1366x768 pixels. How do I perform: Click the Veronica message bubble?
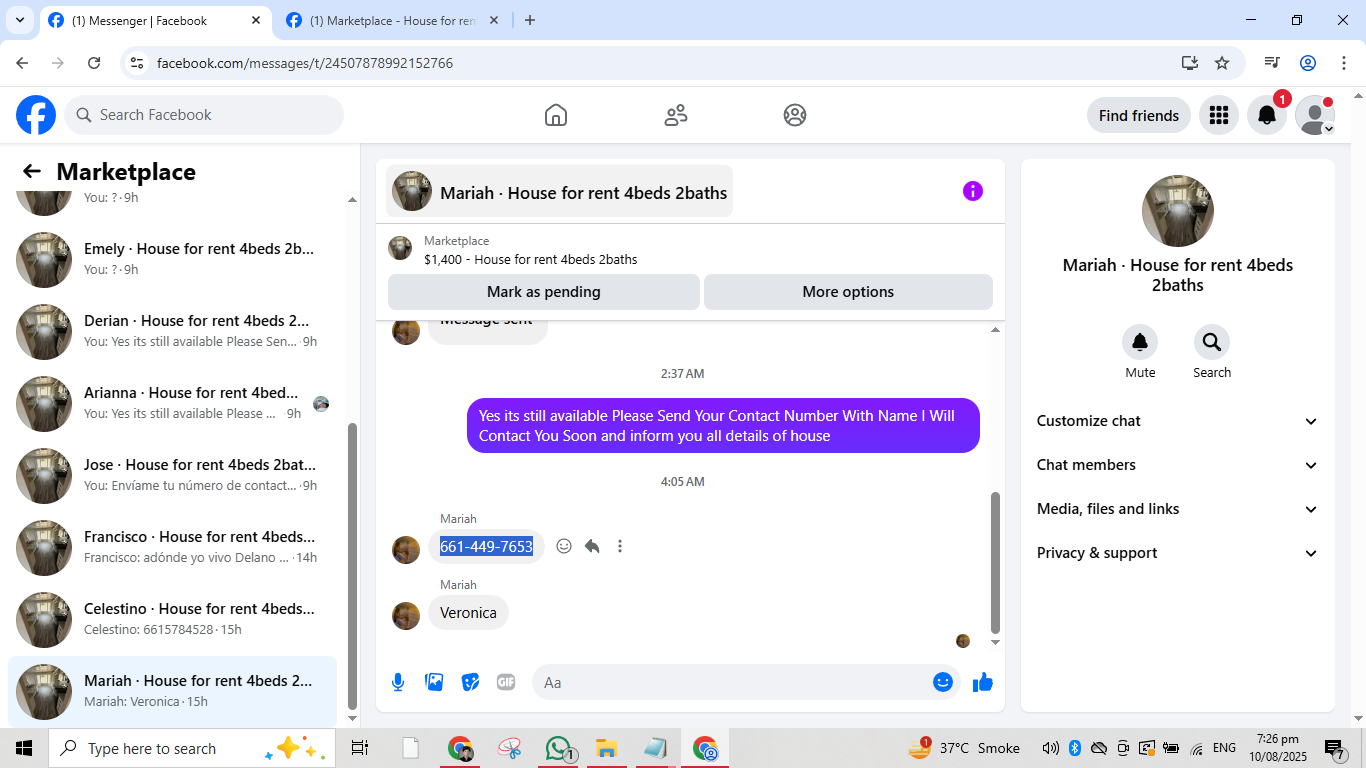click(x=468, y=612)
